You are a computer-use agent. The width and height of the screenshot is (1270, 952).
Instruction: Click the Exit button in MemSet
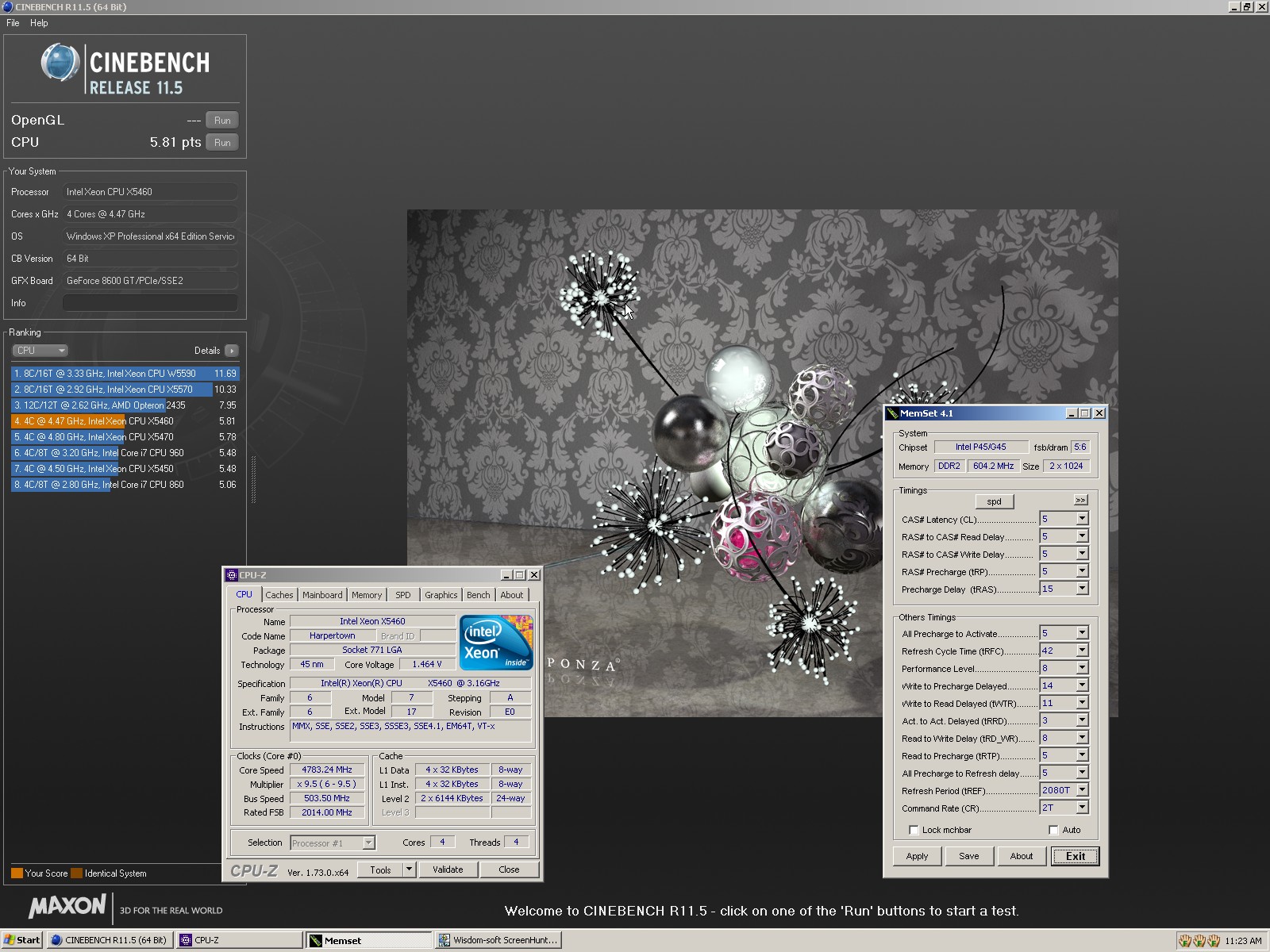pyautogui.click(x=1076, y=856)
